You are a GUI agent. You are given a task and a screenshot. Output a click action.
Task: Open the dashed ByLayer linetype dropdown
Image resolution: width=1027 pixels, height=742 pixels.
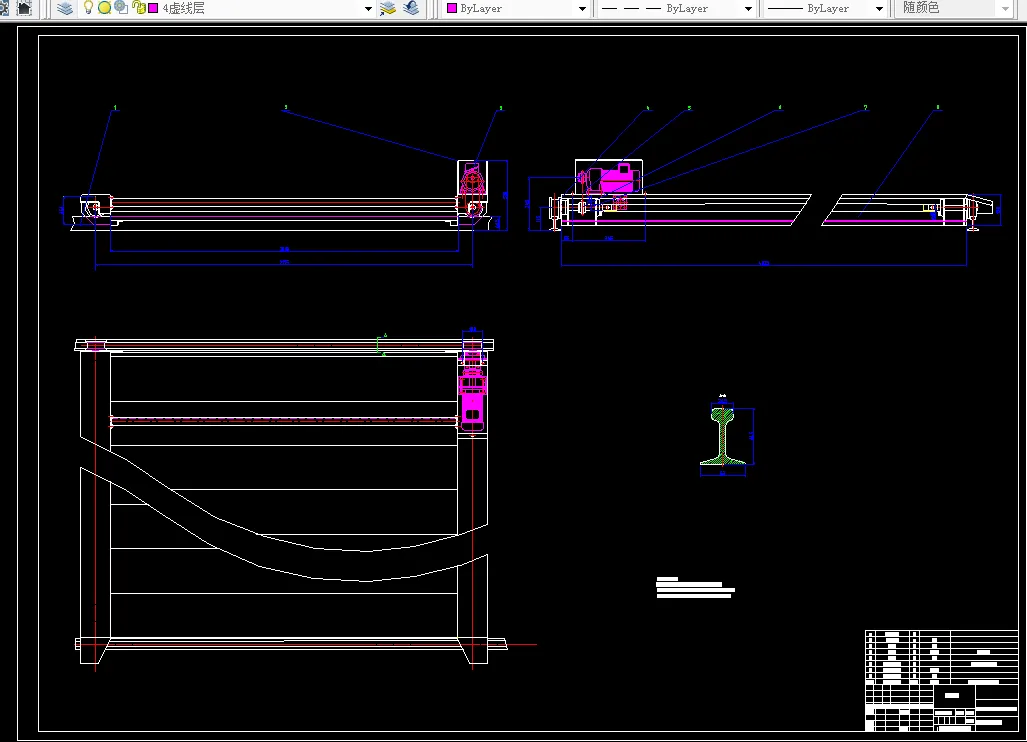tap(748, 9)
